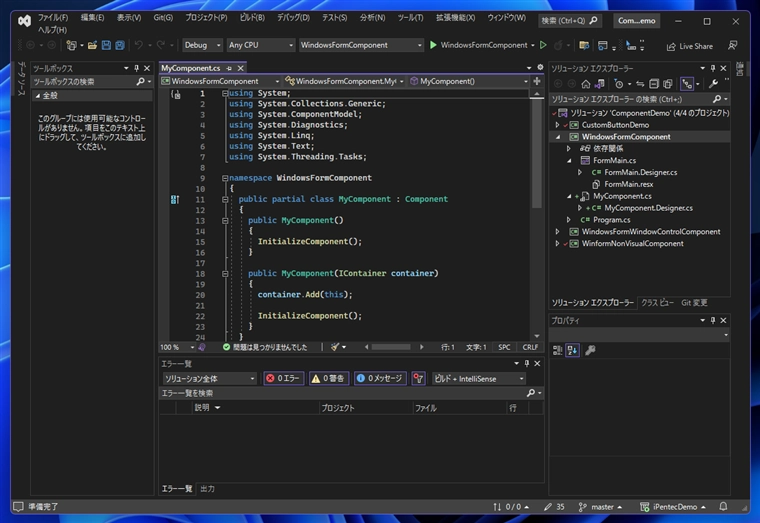Collapse all nodes in the Solution Explorer toolbar
Image resolution: width=760 pixels, height=523 pixels.
tap(653, 84)
